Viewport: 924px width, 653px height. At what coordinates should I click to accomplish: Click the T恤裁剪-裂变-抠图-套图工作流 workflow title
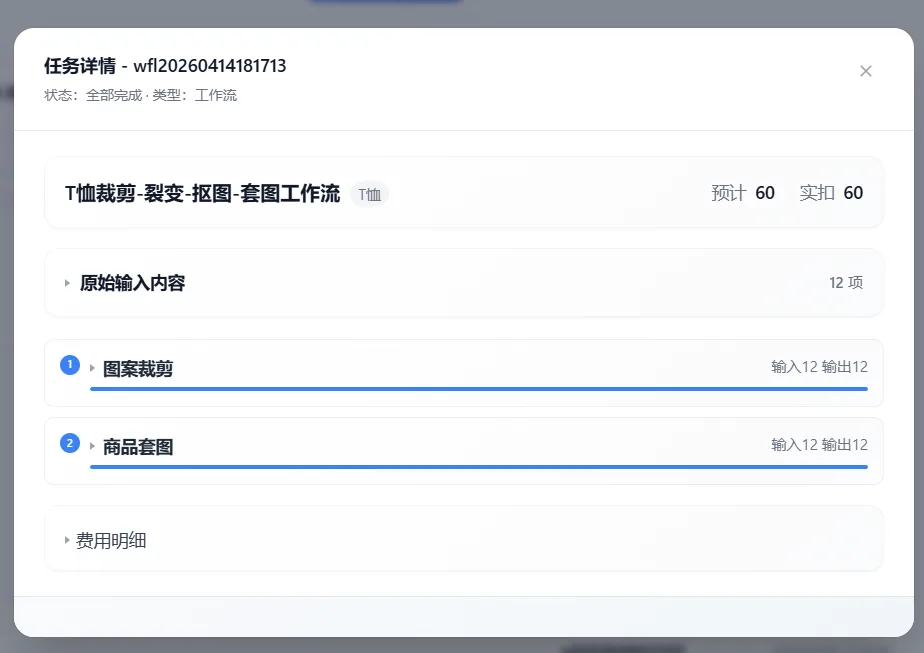(202, 193)
